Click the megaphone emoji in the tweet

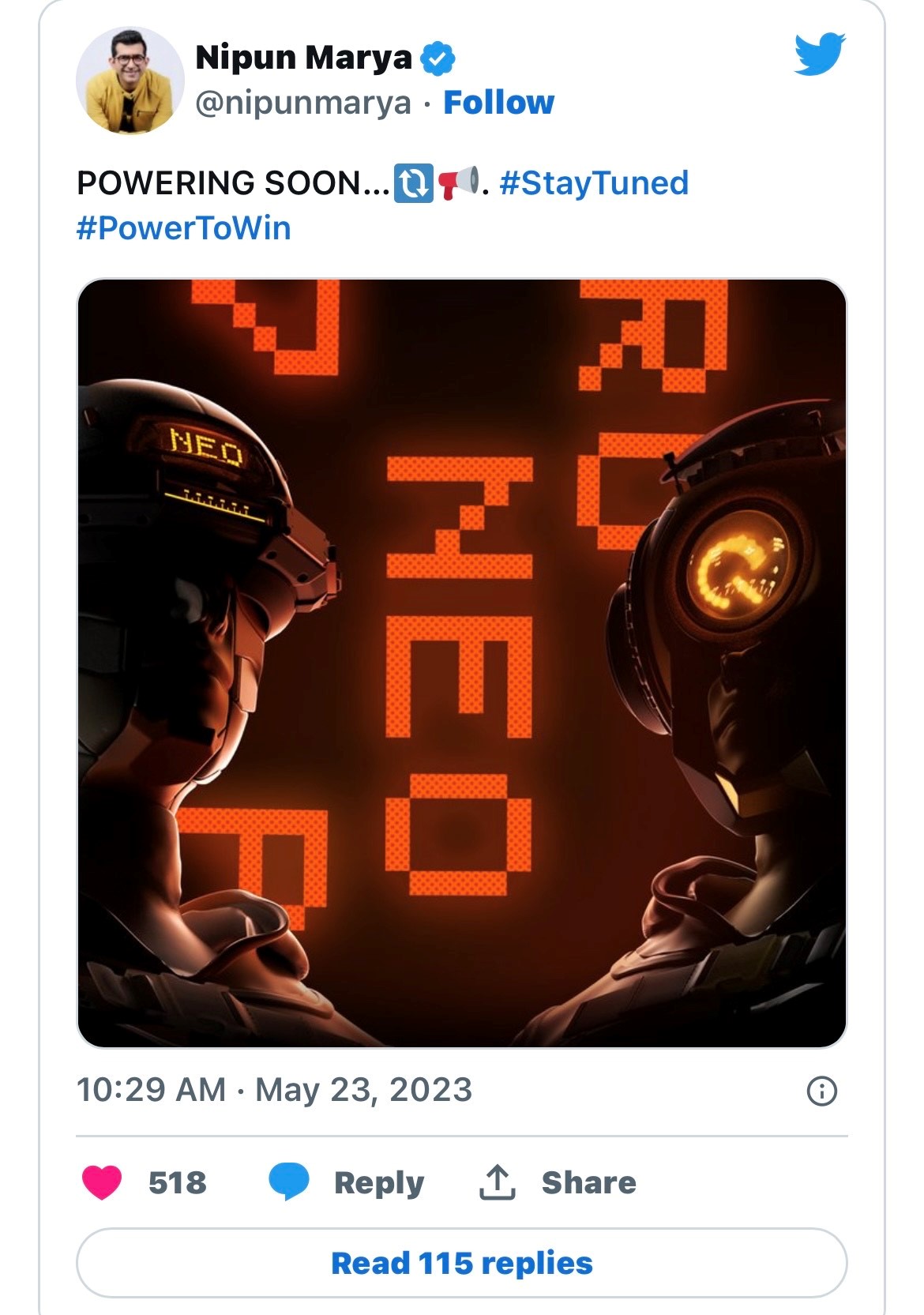[x=458, y=182]
